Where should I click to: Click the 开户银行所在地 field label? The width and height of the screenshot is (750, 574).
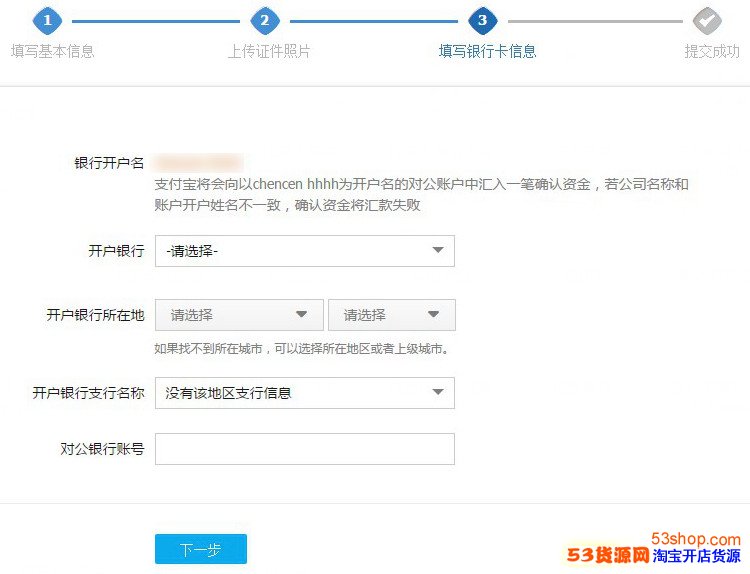pyautogui.click(x=95, y=315)
